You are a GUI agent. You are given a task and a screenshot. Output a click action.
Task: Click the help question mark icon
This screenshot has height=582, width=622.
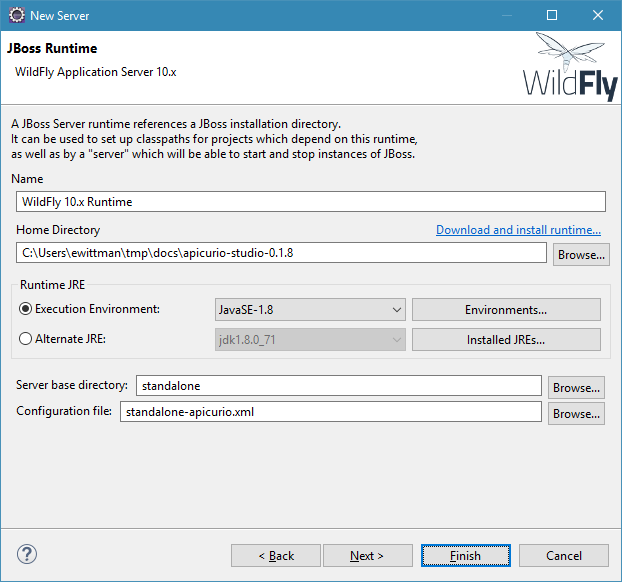pyautogui.click(x=27, y=554)
